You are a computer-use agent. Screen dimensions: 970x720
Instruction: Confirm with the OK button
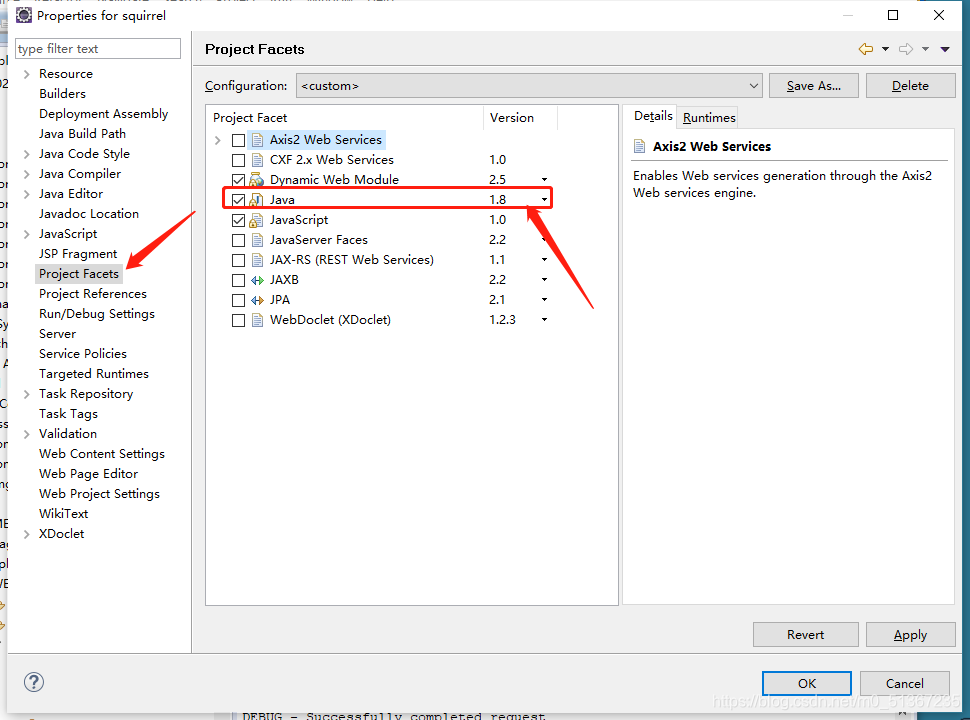[x=807, y=684]
